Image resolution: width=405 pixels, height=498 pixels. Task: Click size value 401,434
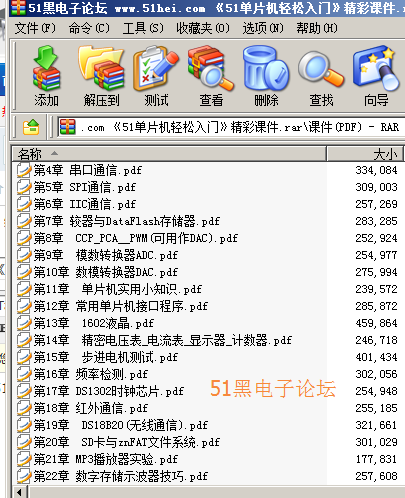coord(376,357)
